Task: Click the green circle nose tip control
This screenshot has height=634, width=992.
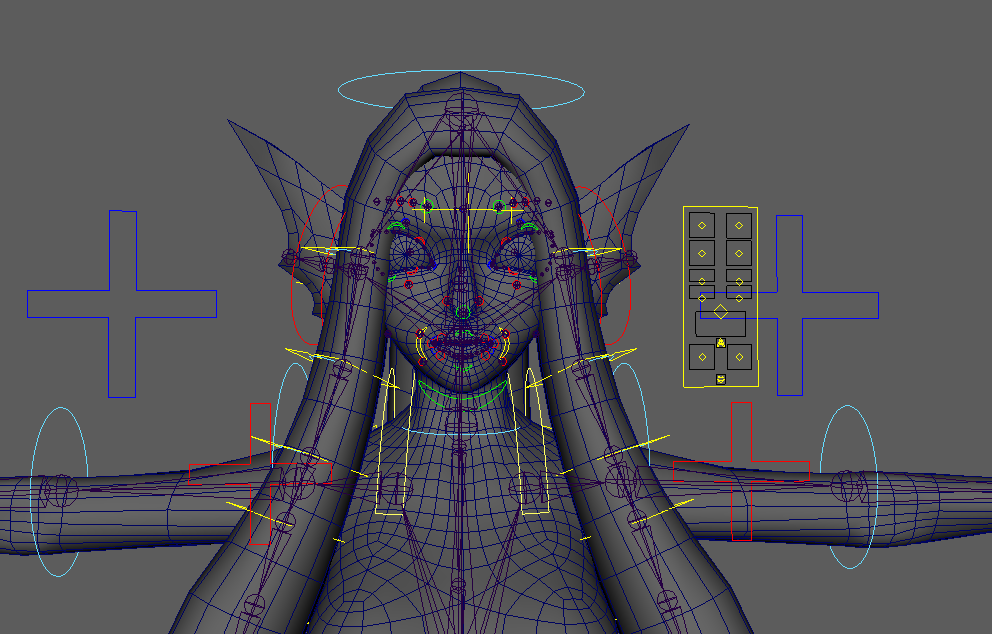Action: click(462, 312)
